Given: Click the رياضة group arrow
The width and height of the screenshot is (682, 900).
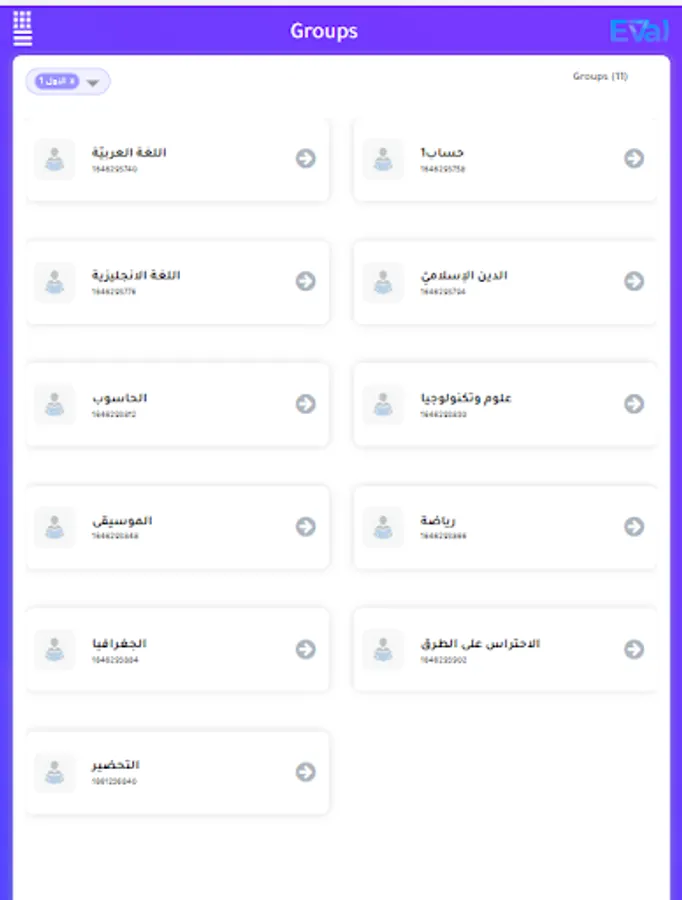Looking at the screenshot, I should 634,526.
